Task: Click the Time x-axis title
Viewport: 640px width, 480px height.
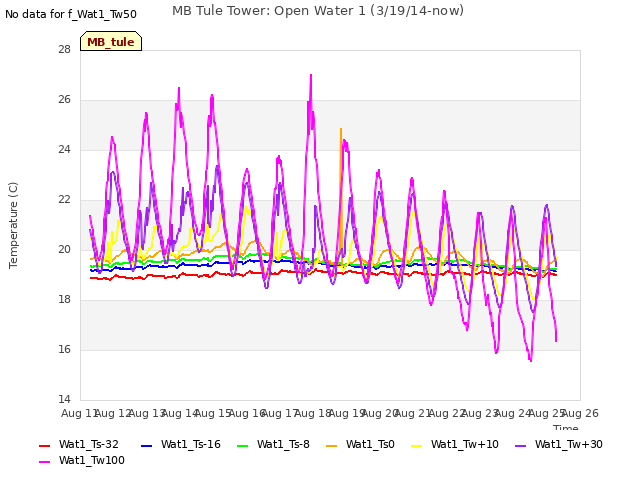Action: (566, 427)
